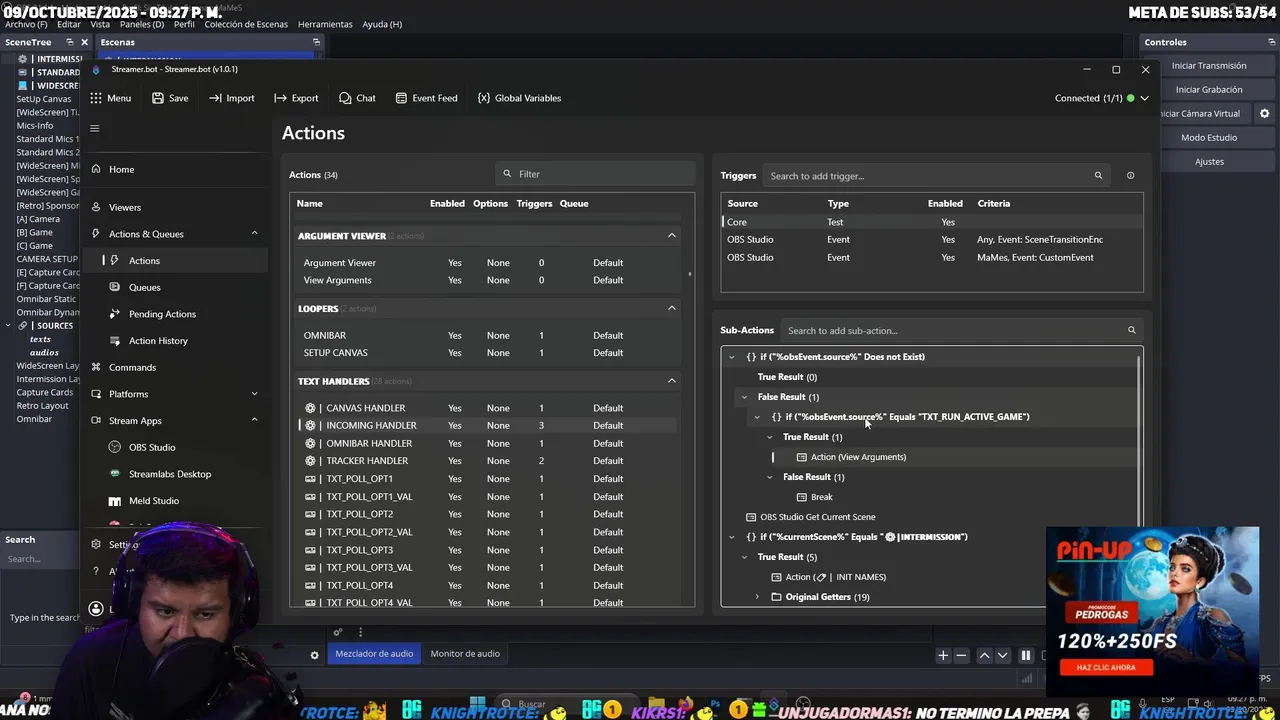1280x720 pixels.
Task: Click the gear beside Iniciar Cámara Virtual
Action: [1264, 114]
